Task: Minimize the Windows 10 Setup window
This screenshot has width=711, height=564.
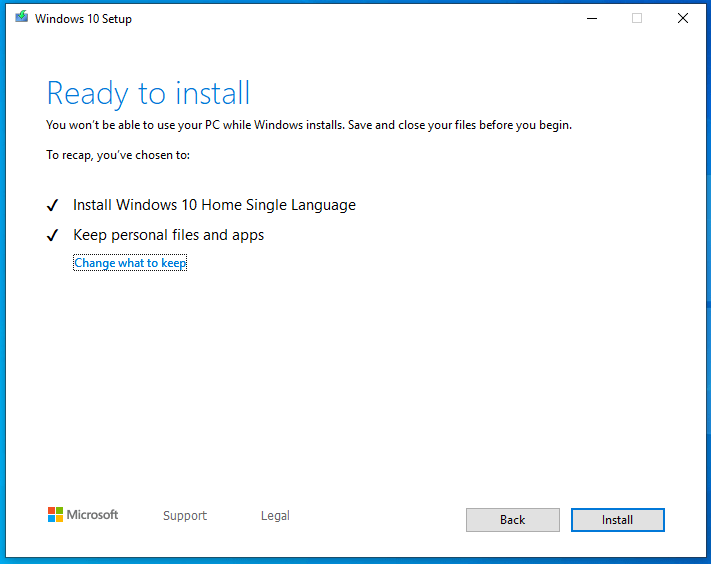Action: coord(592,18)
